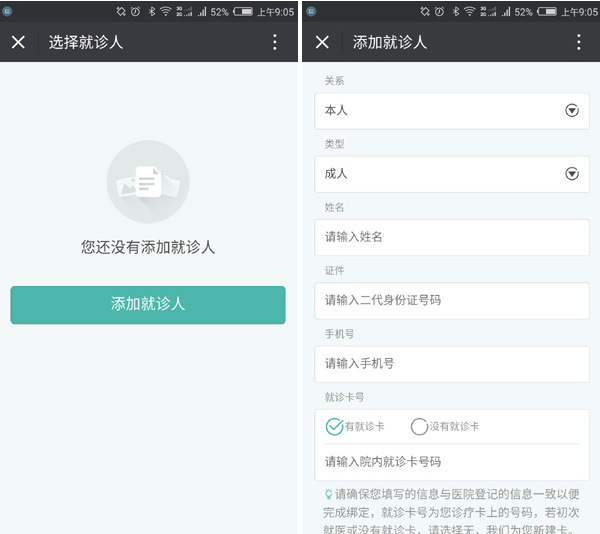Select the 没有就诊卡 radio option
This screenshot has width=600, height=534.
[419, 427]
